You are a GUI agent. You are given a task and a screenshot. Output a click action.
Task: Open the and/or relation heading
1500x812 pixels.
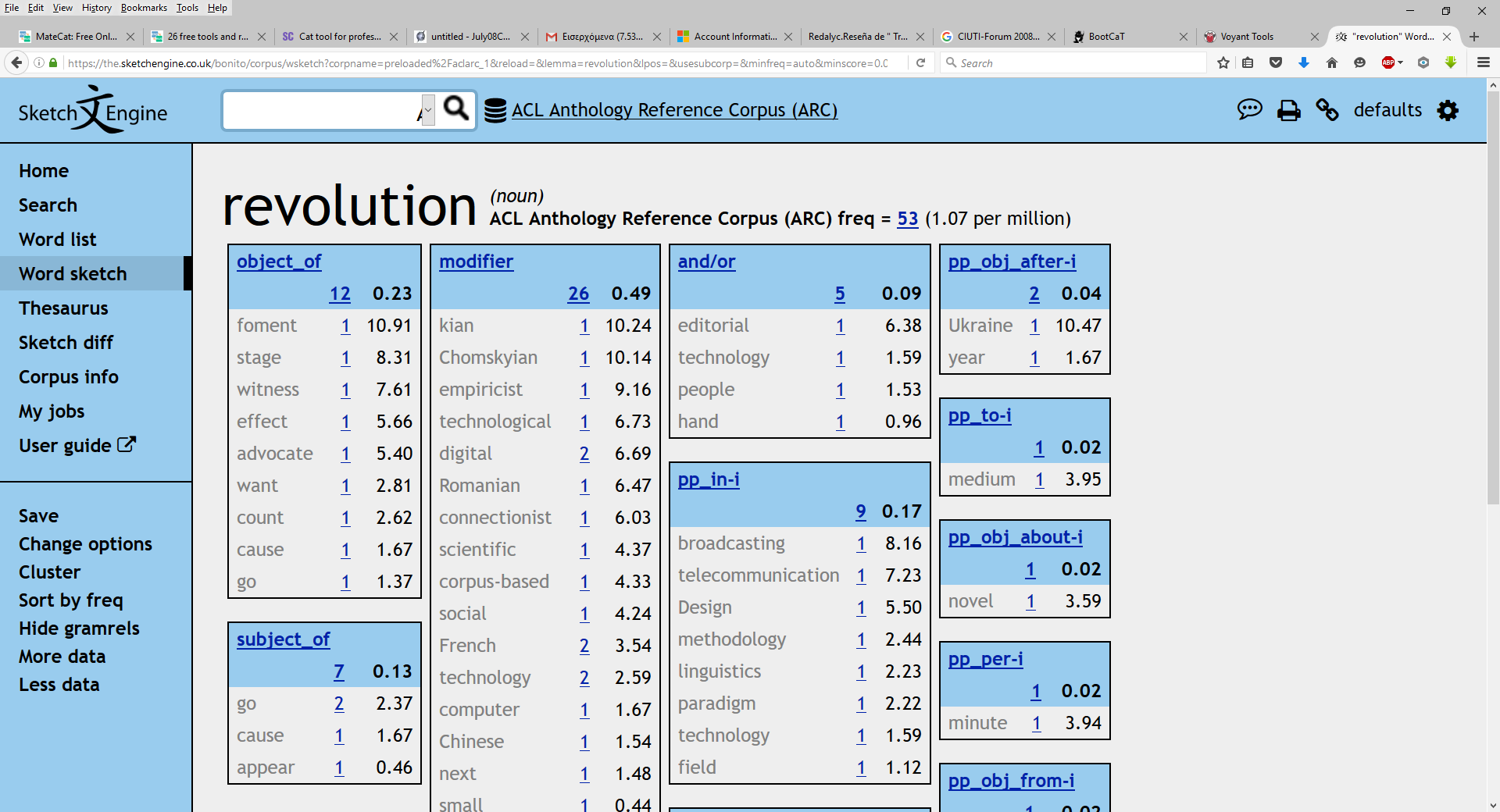706,262
